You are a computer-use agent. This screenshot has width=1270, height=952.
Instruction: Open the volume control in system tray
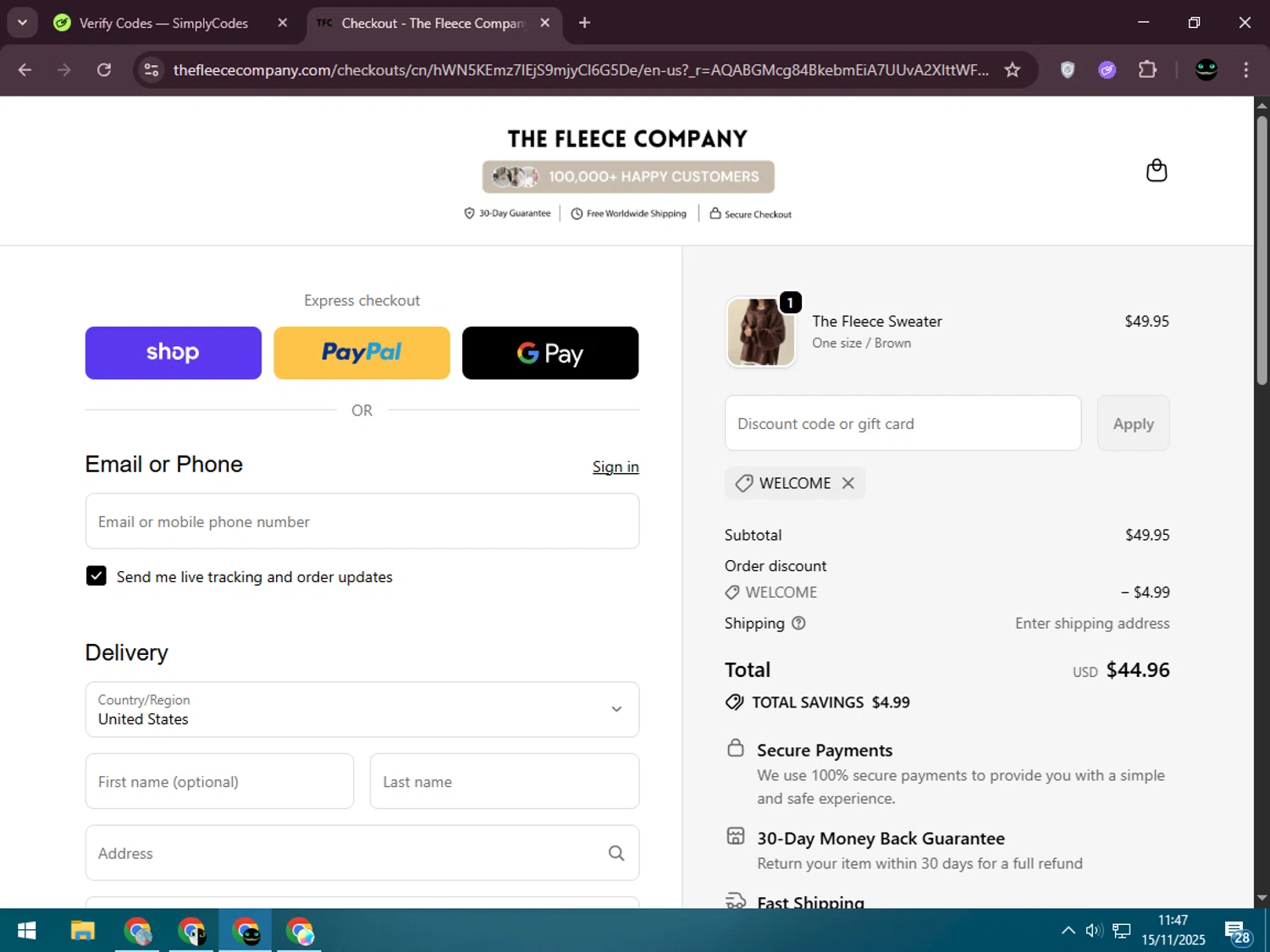pyautogui.click(x=1094, y=931)
